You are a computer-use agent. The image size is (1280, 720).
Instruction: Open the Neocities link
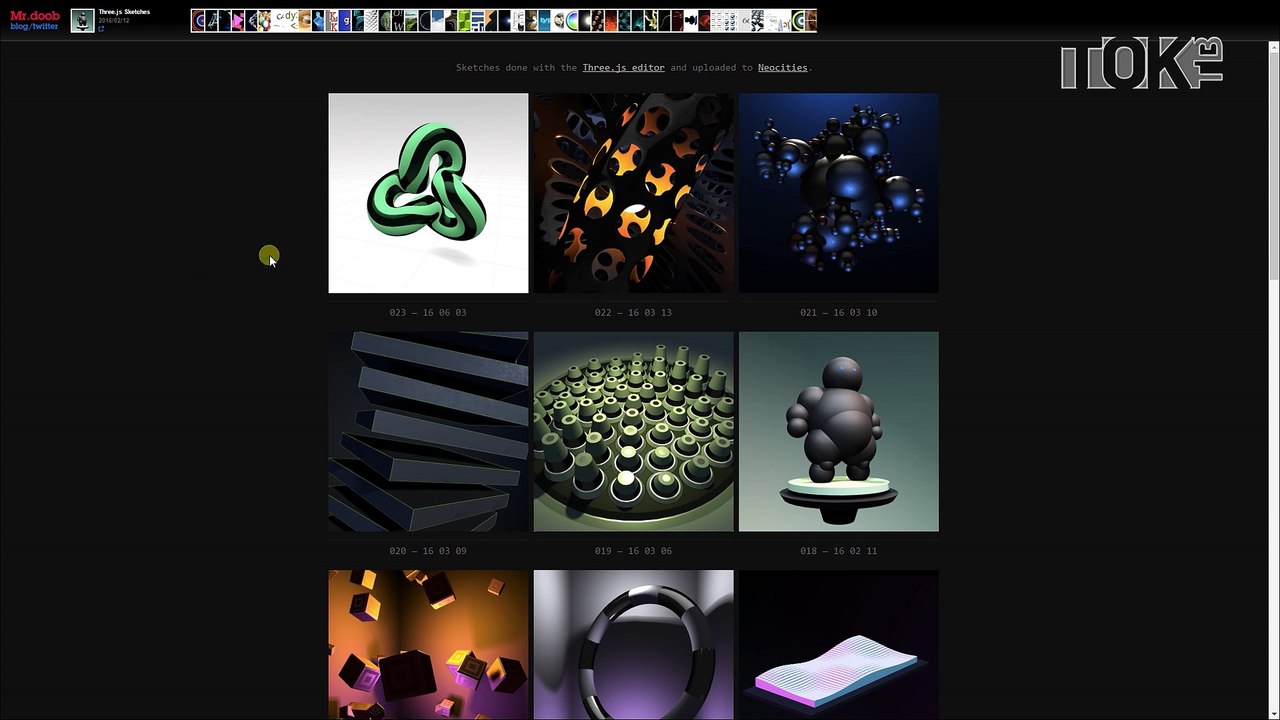point(782,68)
